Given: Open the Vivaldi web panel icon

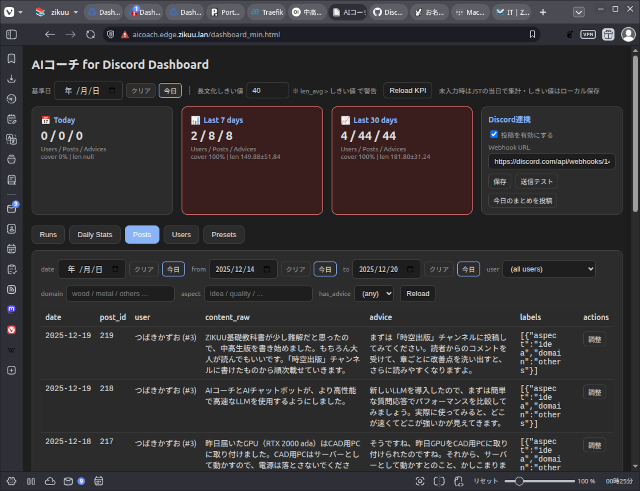Looking at the screenshot, I should 12,329.
